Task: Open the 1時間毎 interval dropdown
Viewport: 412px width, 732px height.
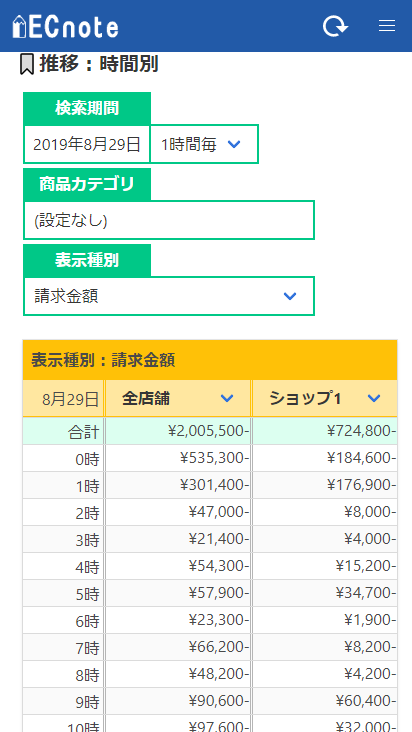Action: coord(204,144)
